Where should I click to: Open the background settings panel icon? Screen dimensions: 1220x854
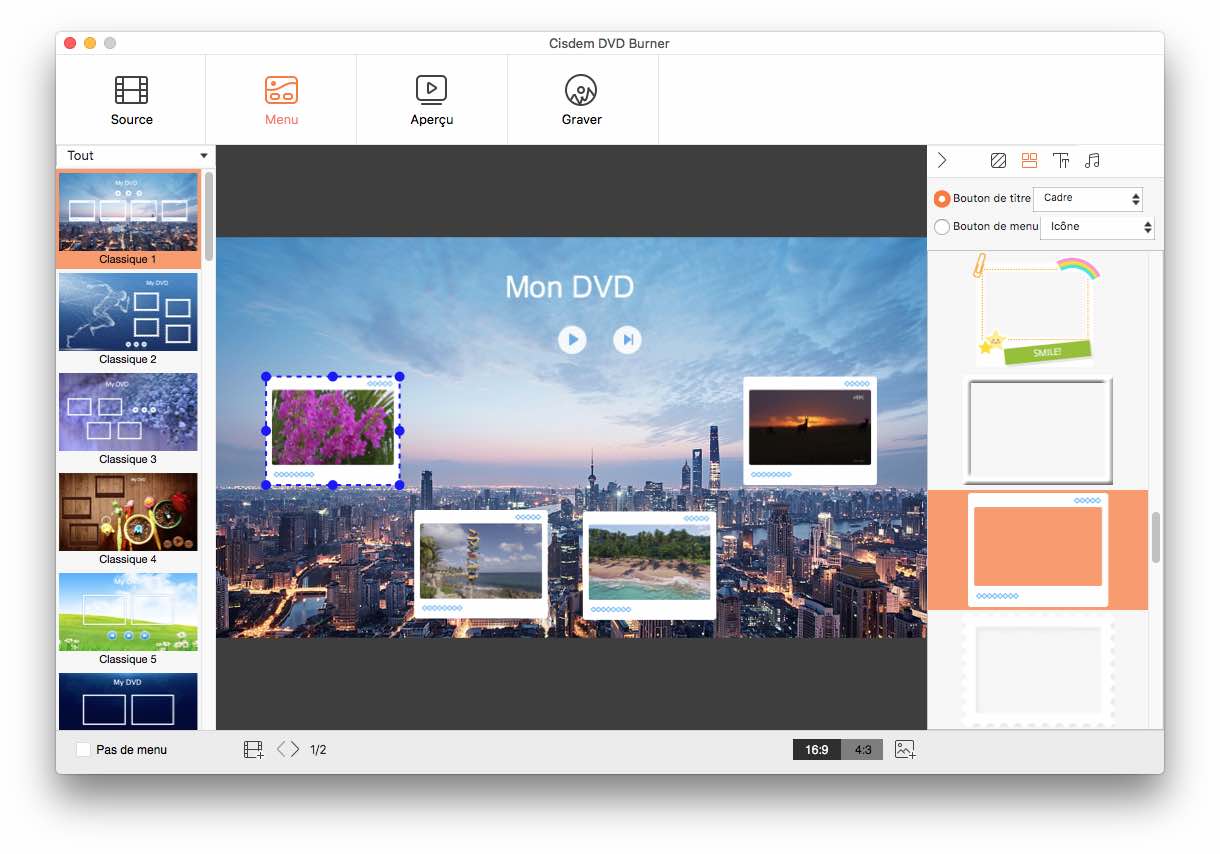(997, 160)
